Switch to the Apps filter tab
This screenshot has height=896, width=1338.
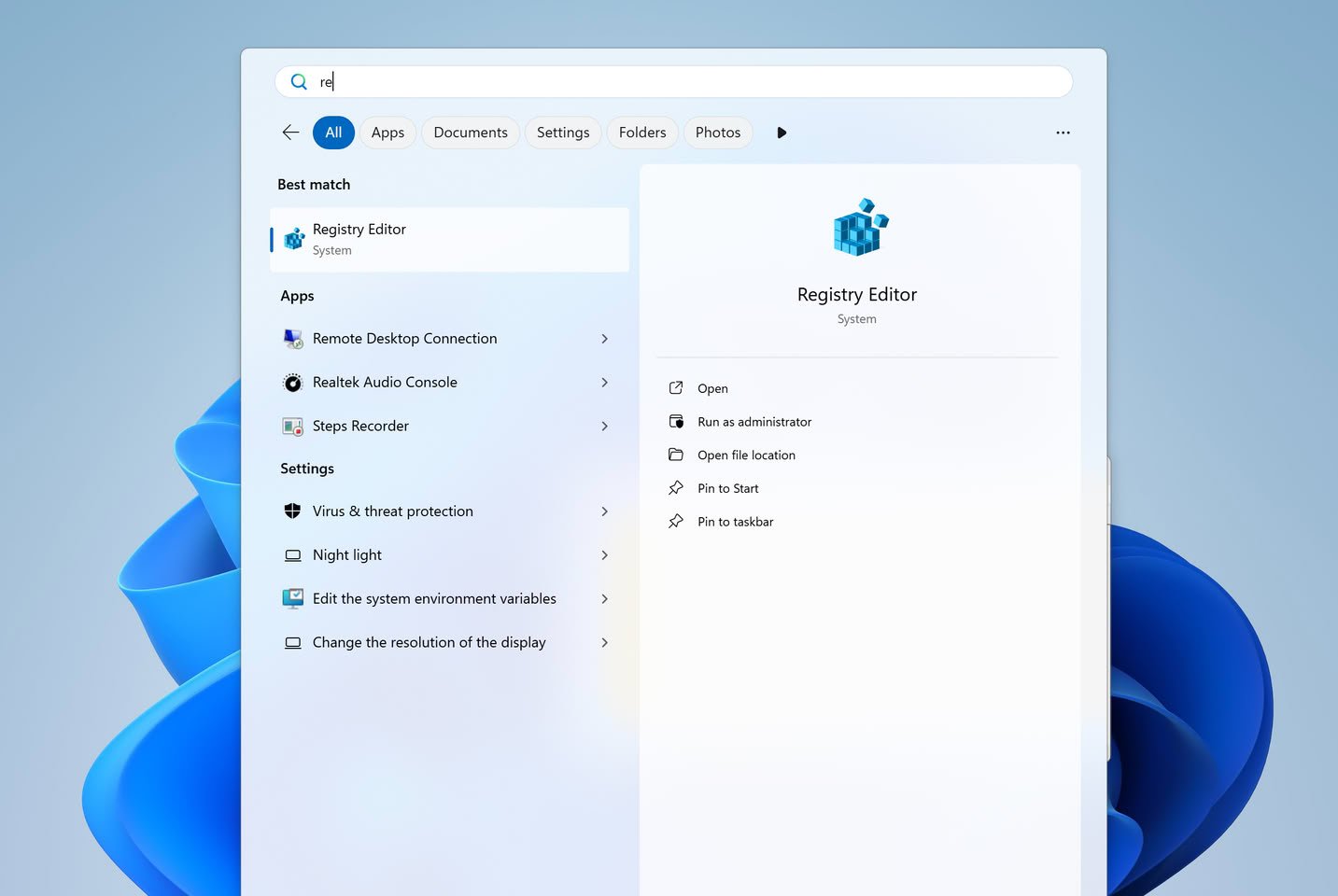pos(387,133)
